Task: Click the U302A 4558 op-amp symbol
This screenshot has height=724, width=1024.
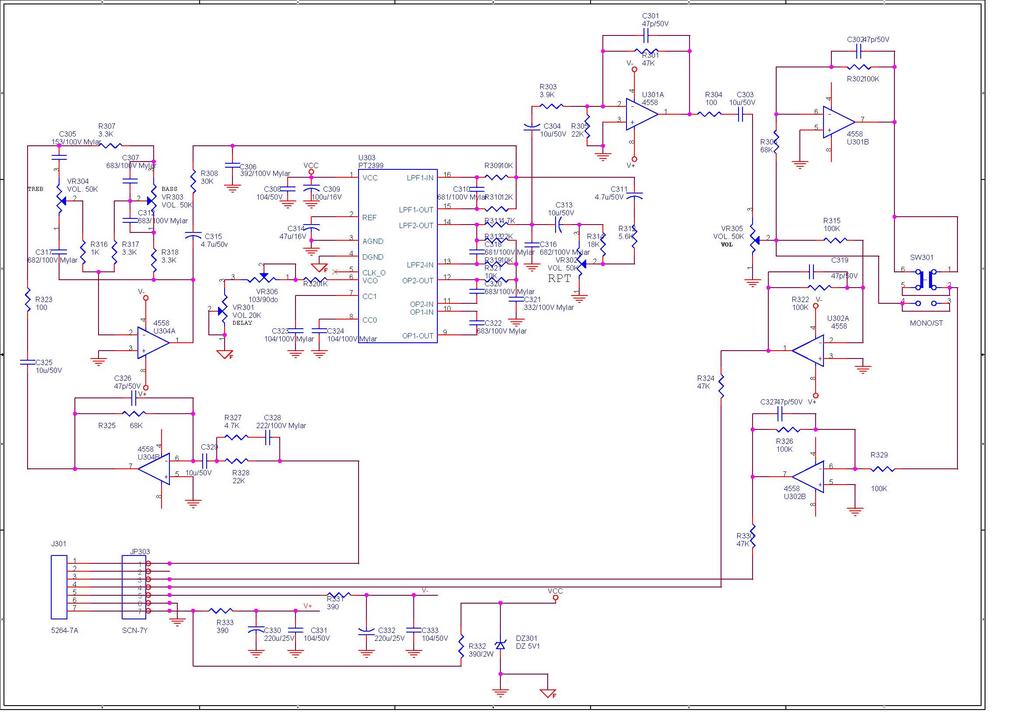Action: point(808,351)
